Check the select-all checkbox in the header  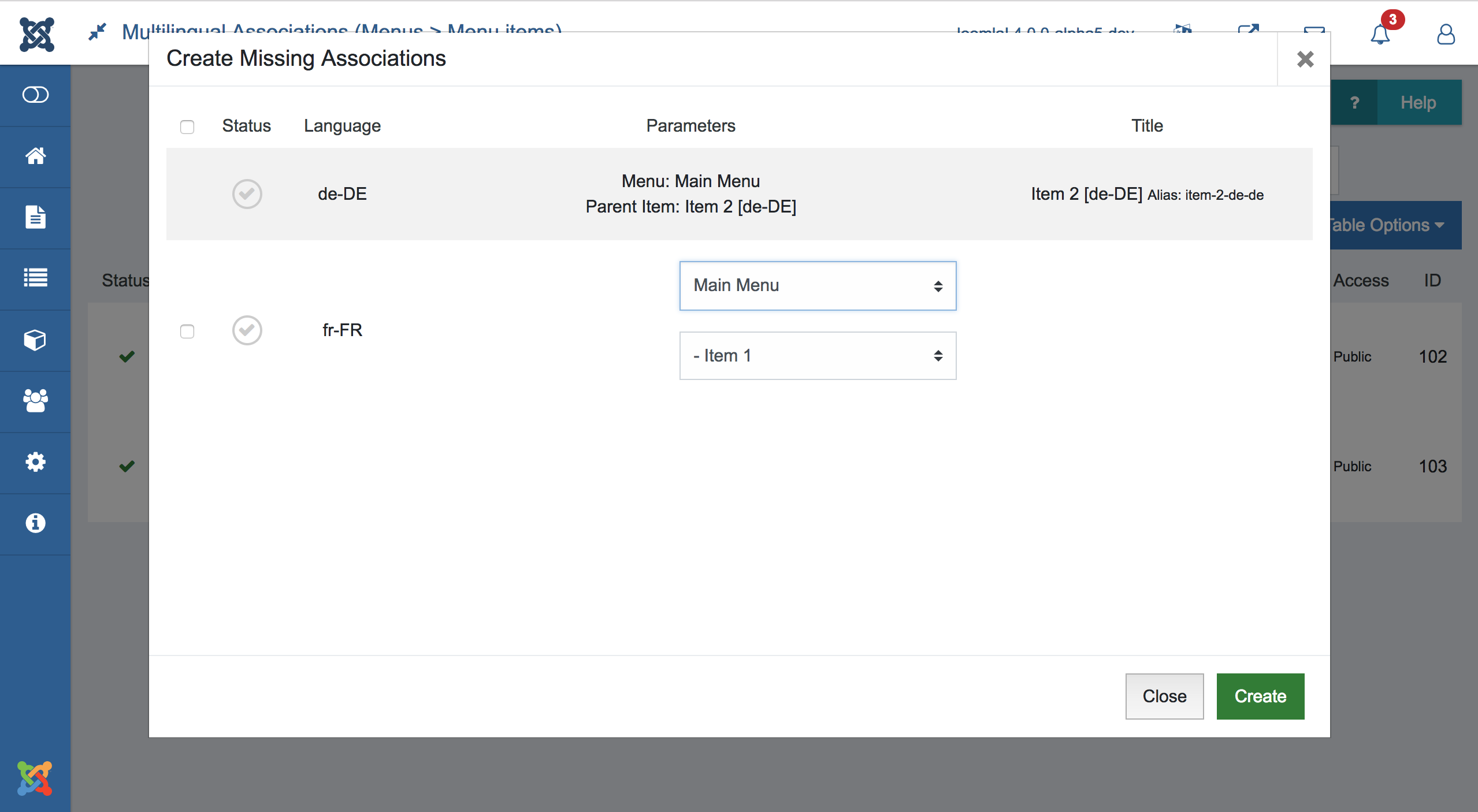187,126
